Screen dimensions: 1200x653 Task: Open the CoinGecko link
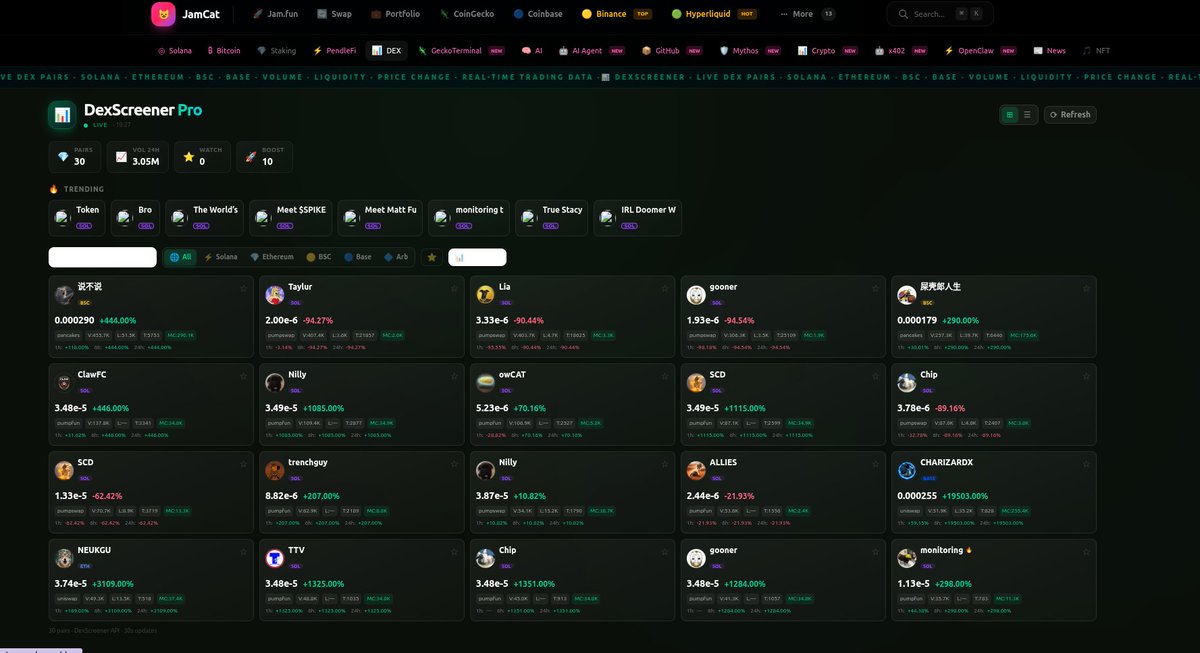click(466, 14)
